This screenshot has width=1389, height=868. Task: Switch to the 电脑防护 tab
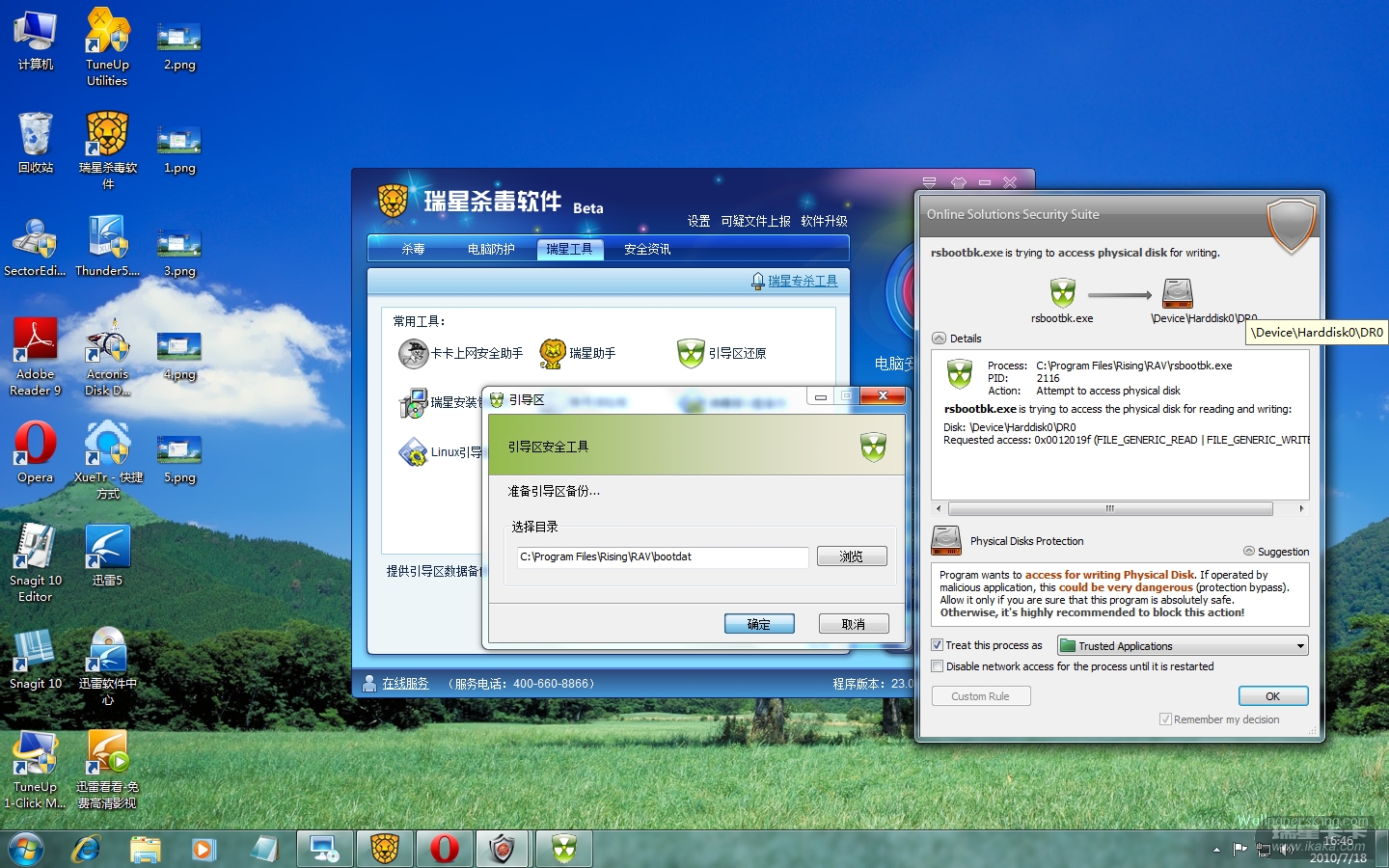(491, 250)
